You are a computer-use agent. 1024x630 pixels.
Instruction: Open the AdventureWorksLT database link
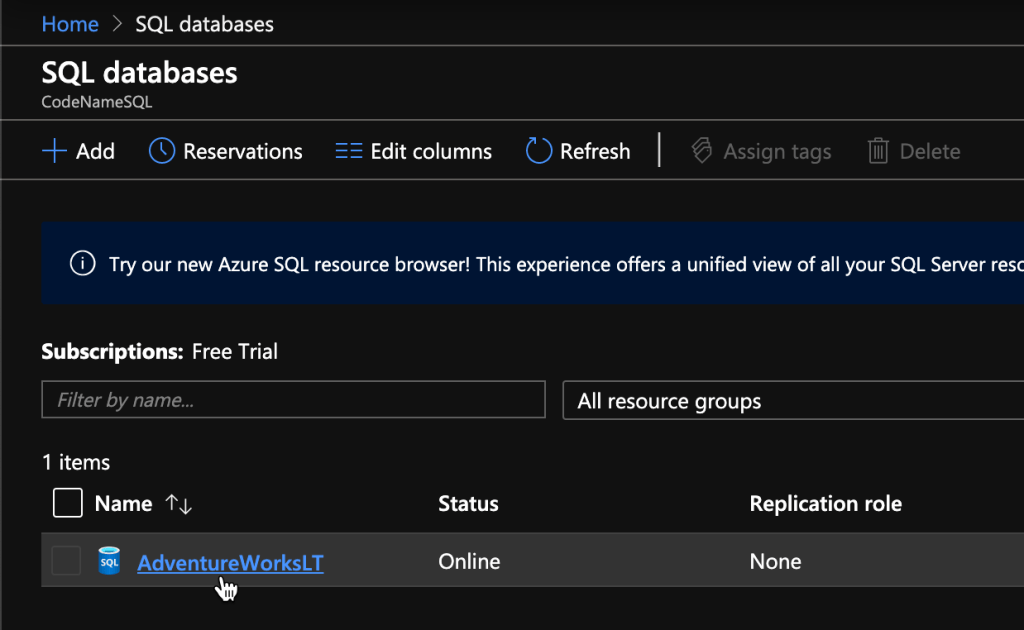coord(230,563)
